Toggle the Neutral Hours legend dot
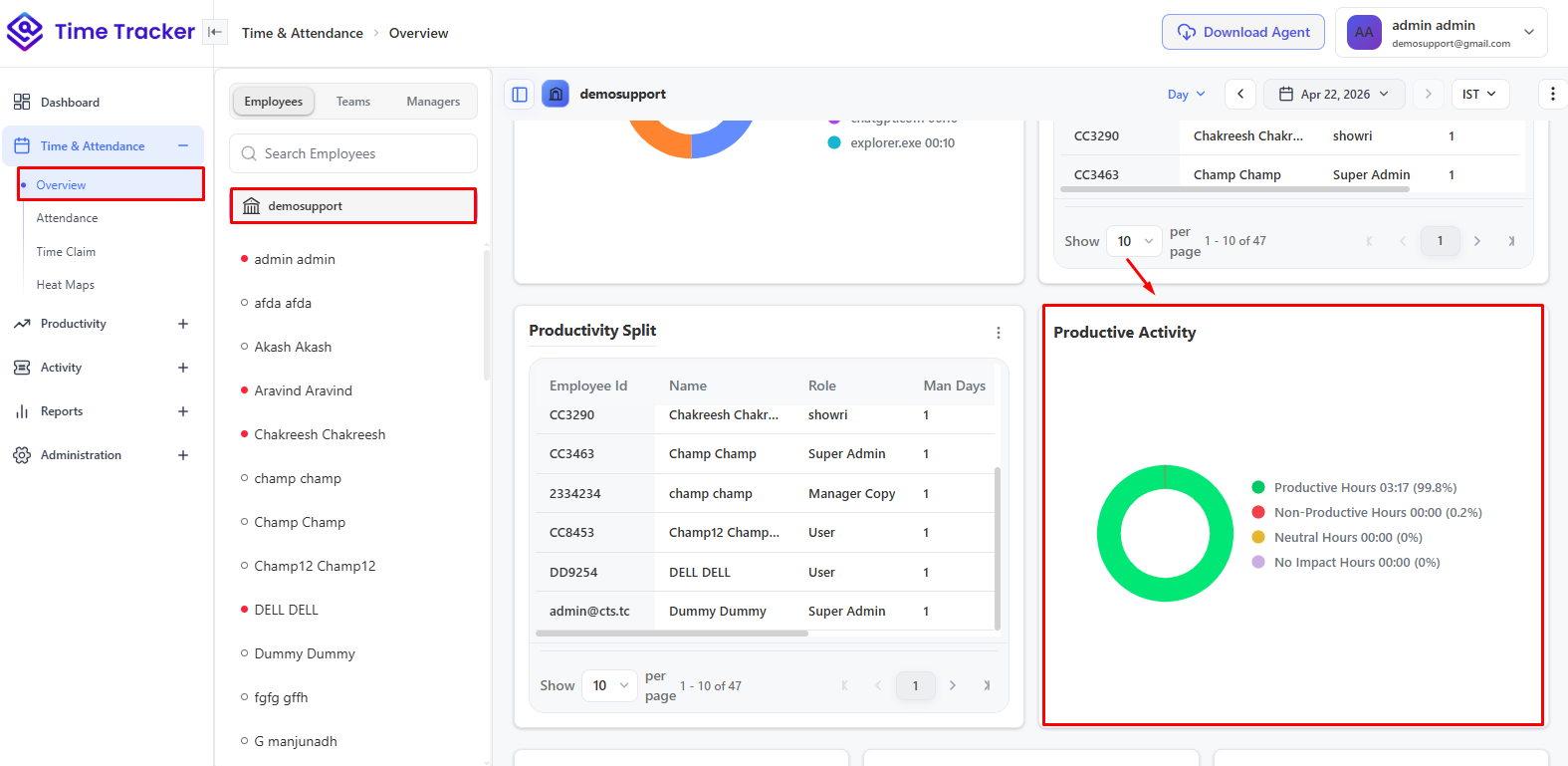The image size is (1568, 766). 1258,537
